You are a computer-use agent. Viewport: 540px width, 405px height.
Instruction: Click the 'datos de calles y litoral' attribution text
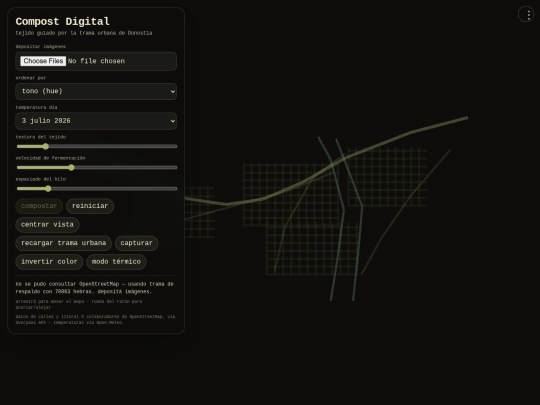pos(95,319)
